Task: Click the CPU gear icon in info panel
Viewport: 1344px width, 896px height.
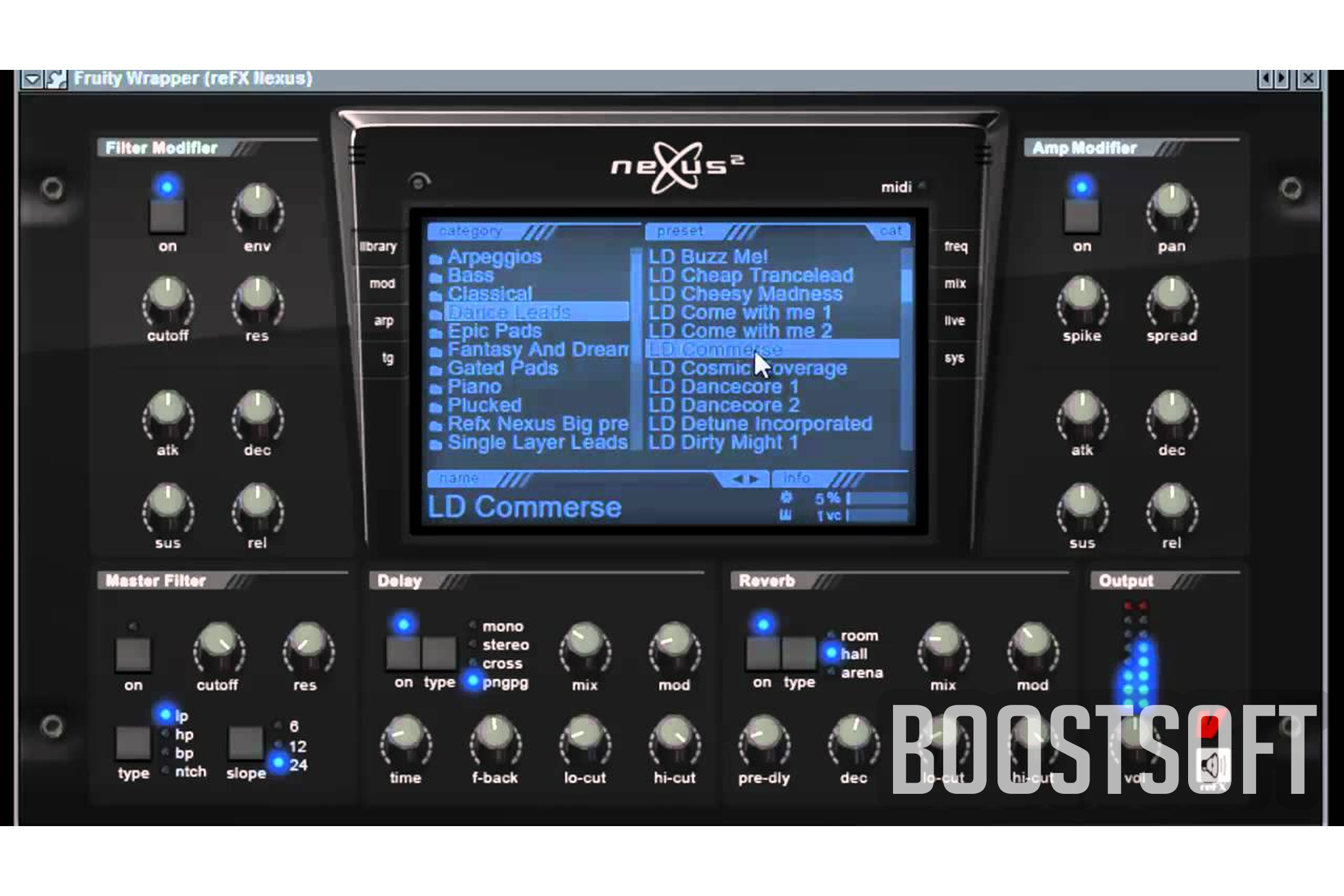Action: click(787, 497)
